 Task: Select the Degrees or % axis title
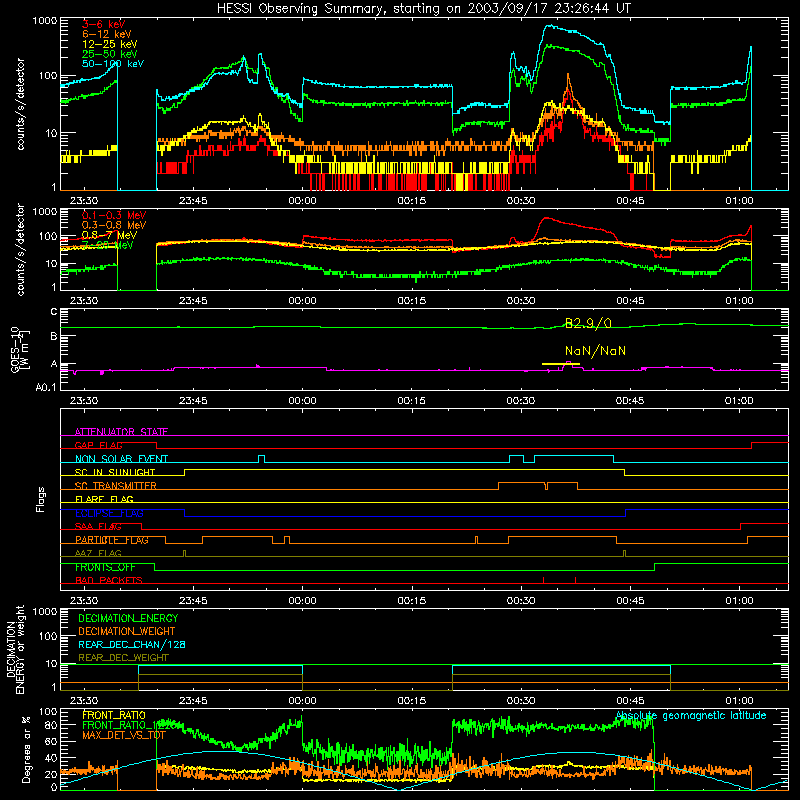pos(26,749)
